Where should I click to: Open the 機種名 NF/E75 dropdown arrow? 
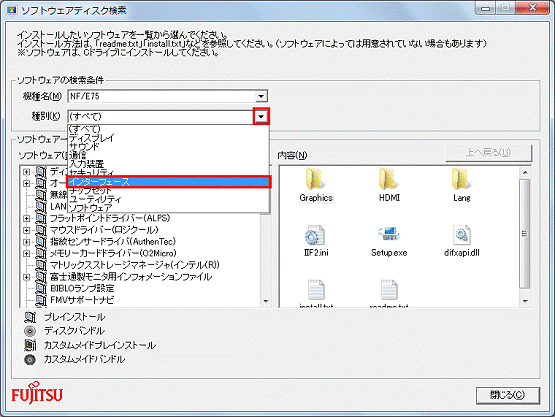pyautogui.click(x=261, y=96)
